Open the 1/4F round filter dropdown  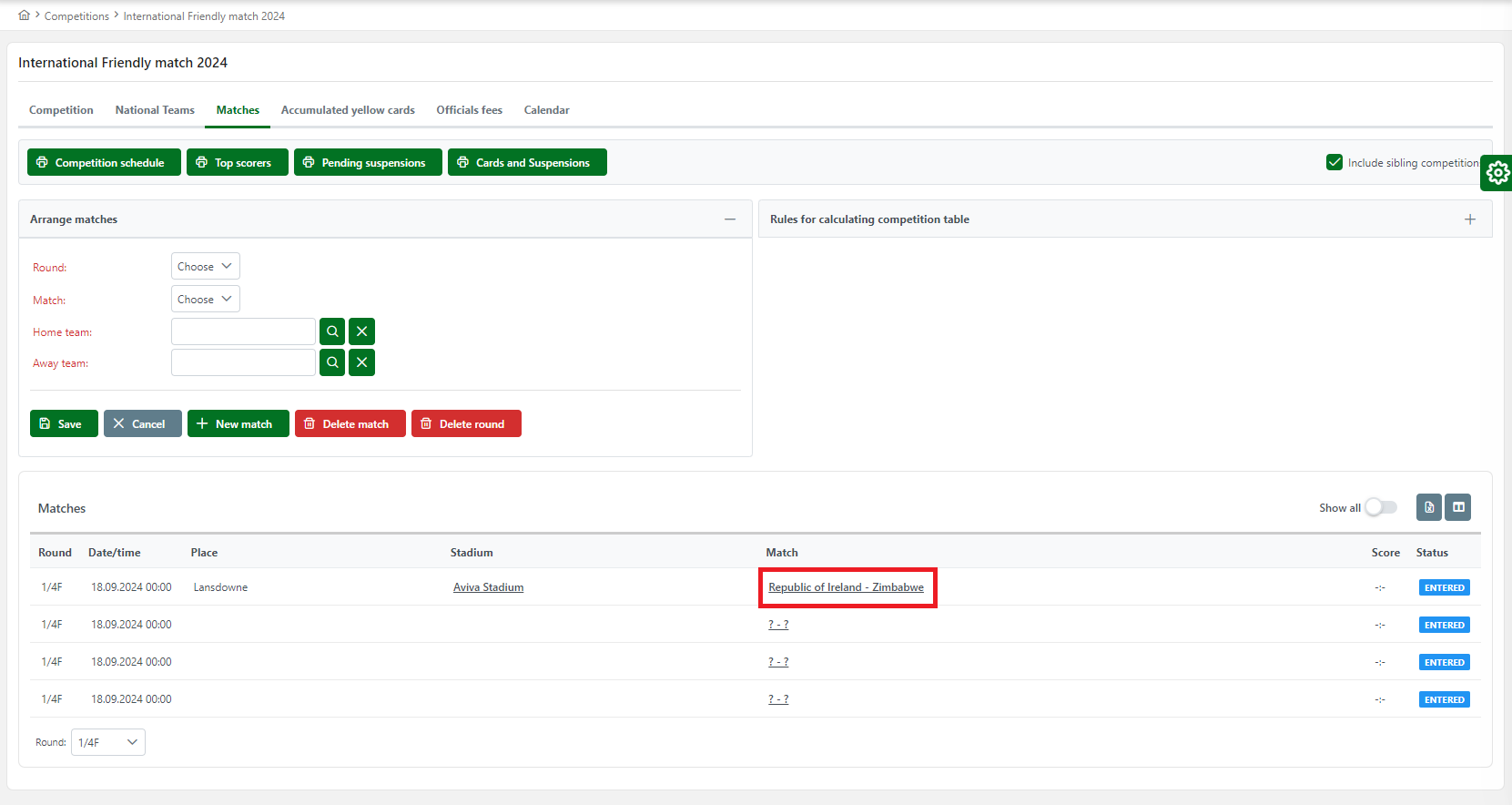(107, 742)
